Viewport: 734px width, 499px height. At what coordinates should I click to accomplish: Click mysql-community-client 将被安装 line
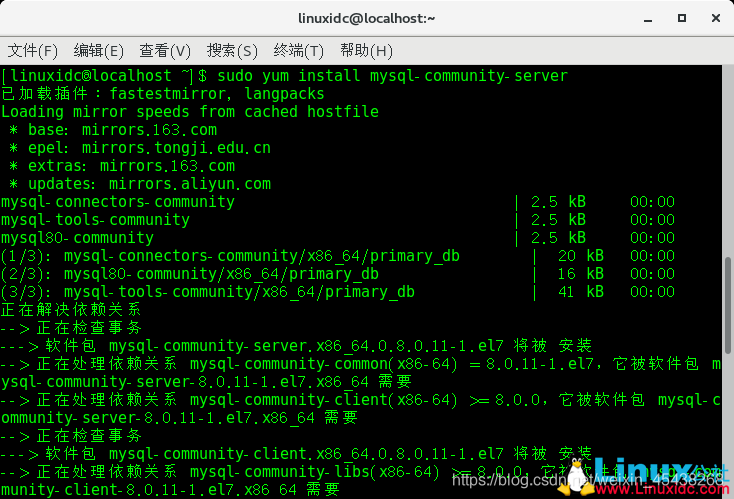pos(296,454)
